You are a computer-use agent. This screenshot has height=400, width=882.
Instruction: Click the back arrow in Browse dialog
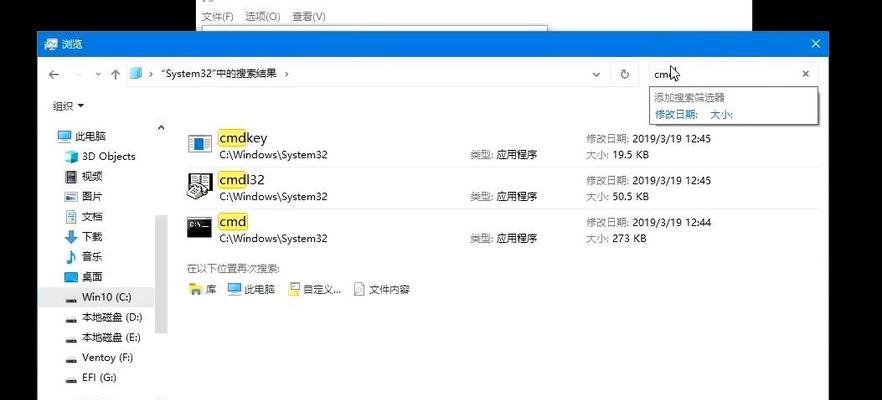(53, 74)
